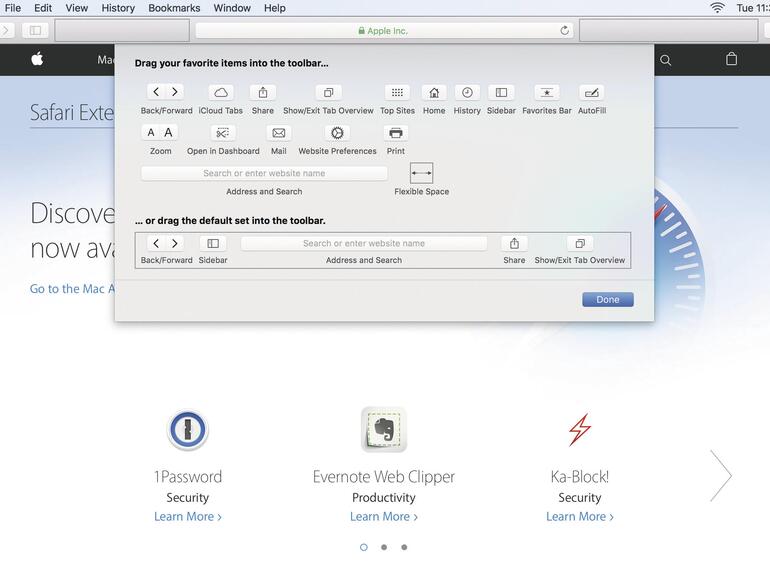The image size is (770, 578).
Task: Click the Address and Search field in default set
Action: tap(364, 244)
